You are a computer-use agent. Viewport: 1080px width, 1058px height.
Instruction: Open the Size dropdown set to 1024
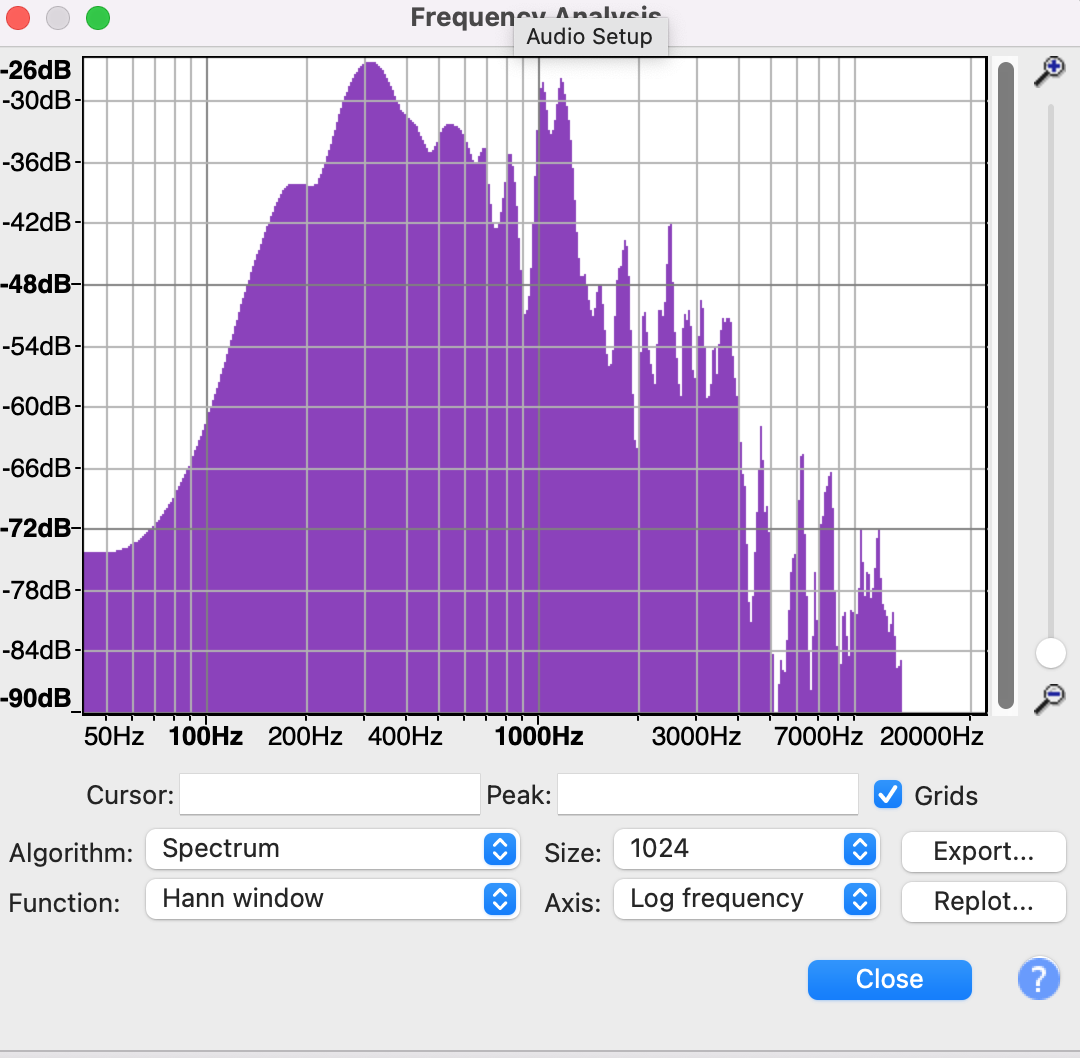coord(746,849)
